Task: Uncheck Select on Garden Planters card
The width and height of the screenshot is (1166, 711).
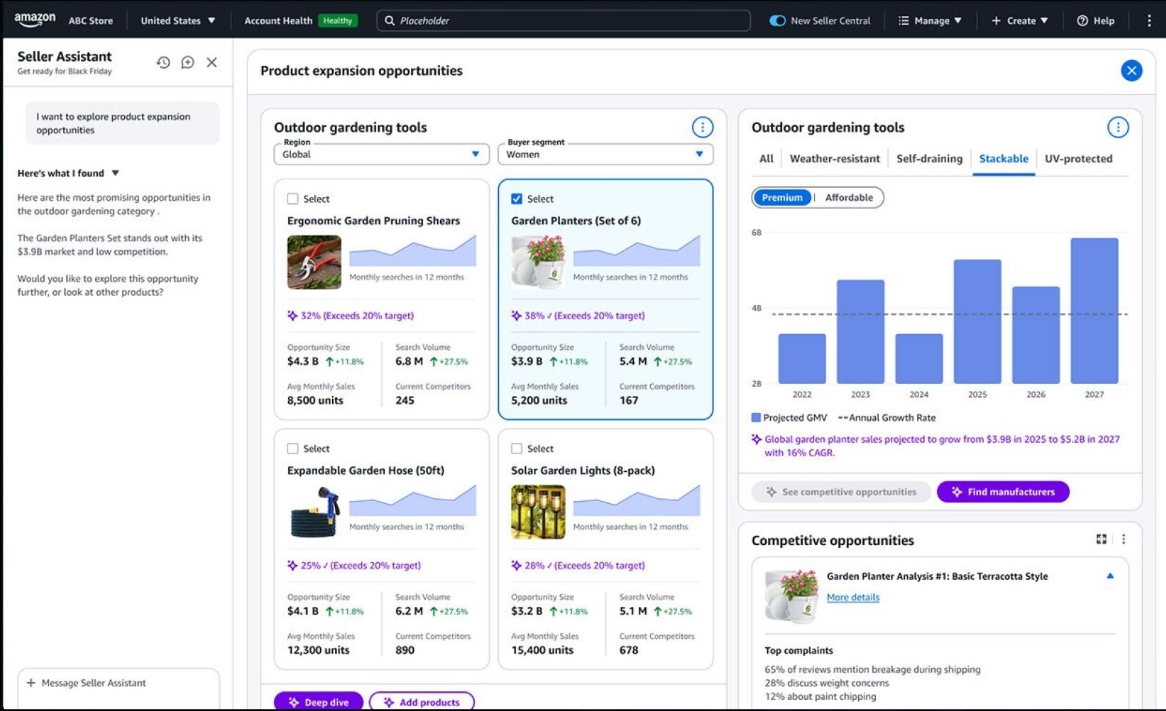Action: point(517,199)
